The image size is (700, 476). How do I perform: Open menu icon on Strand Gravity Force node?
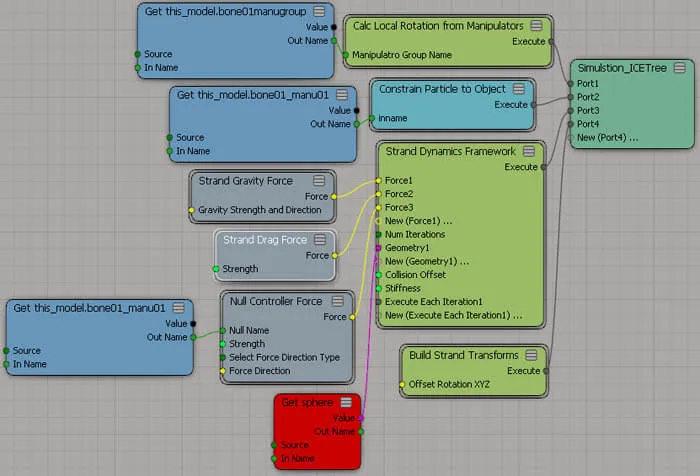pos(319,180)
